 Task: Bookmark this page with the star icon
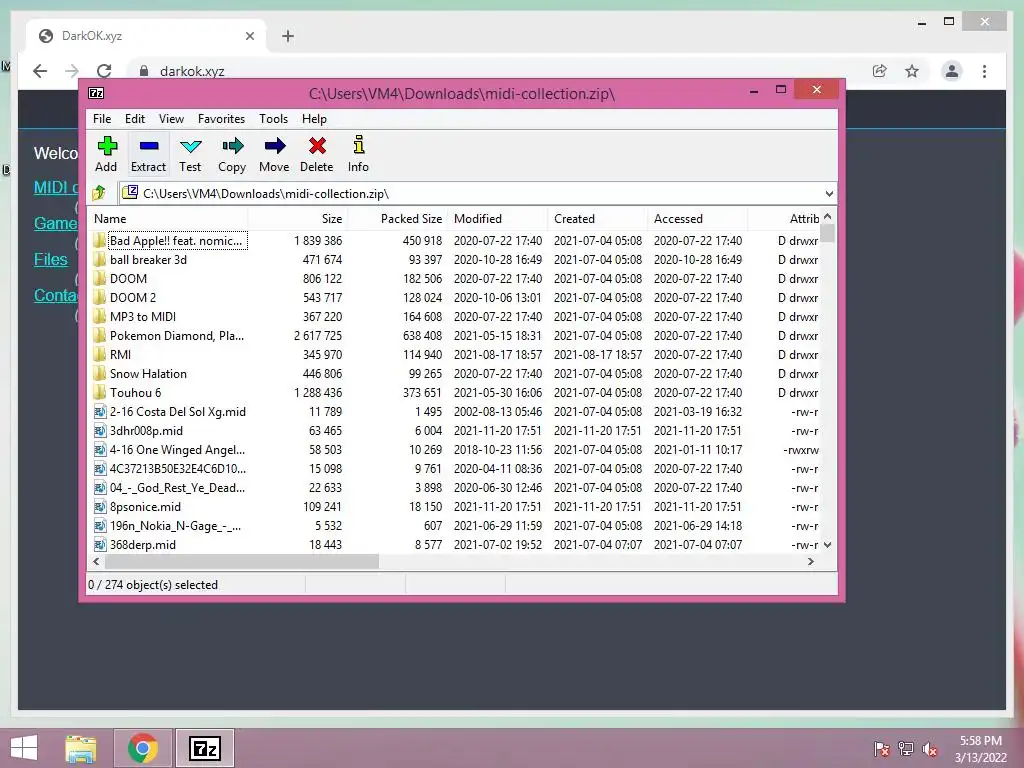pyautogui.click(x=912, y=71)
